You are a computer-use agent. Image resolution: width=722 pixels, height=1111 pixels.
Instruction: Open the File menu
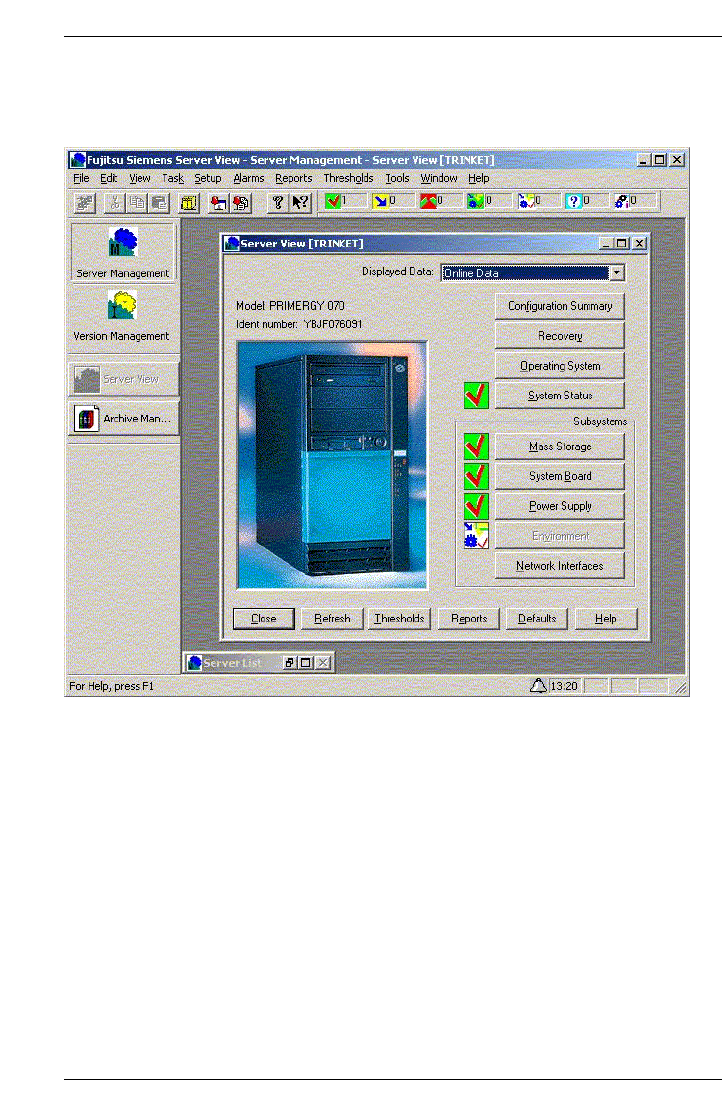(81, 179)
